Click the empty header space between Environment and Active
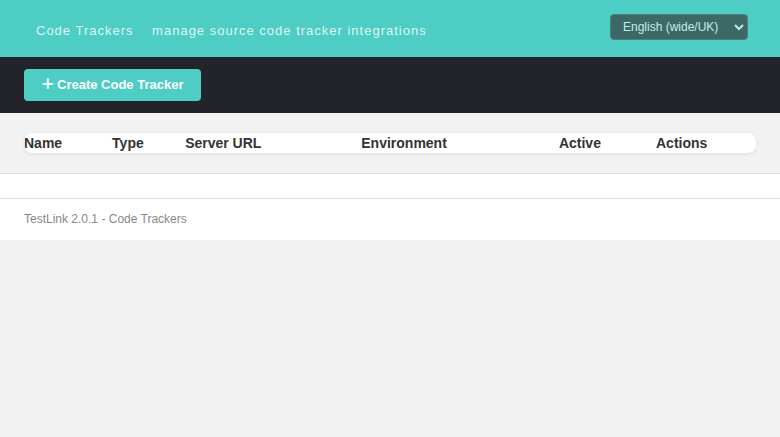 pyautogui.click(x=503, y=143)
